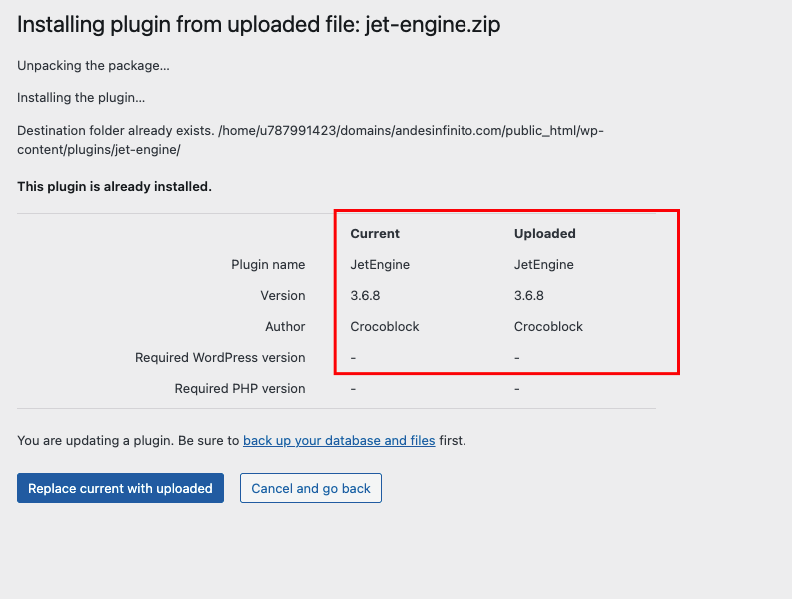Choose Cancel and go back
The height and width of the screenshot is (599, 792).
tap(311, 488)
